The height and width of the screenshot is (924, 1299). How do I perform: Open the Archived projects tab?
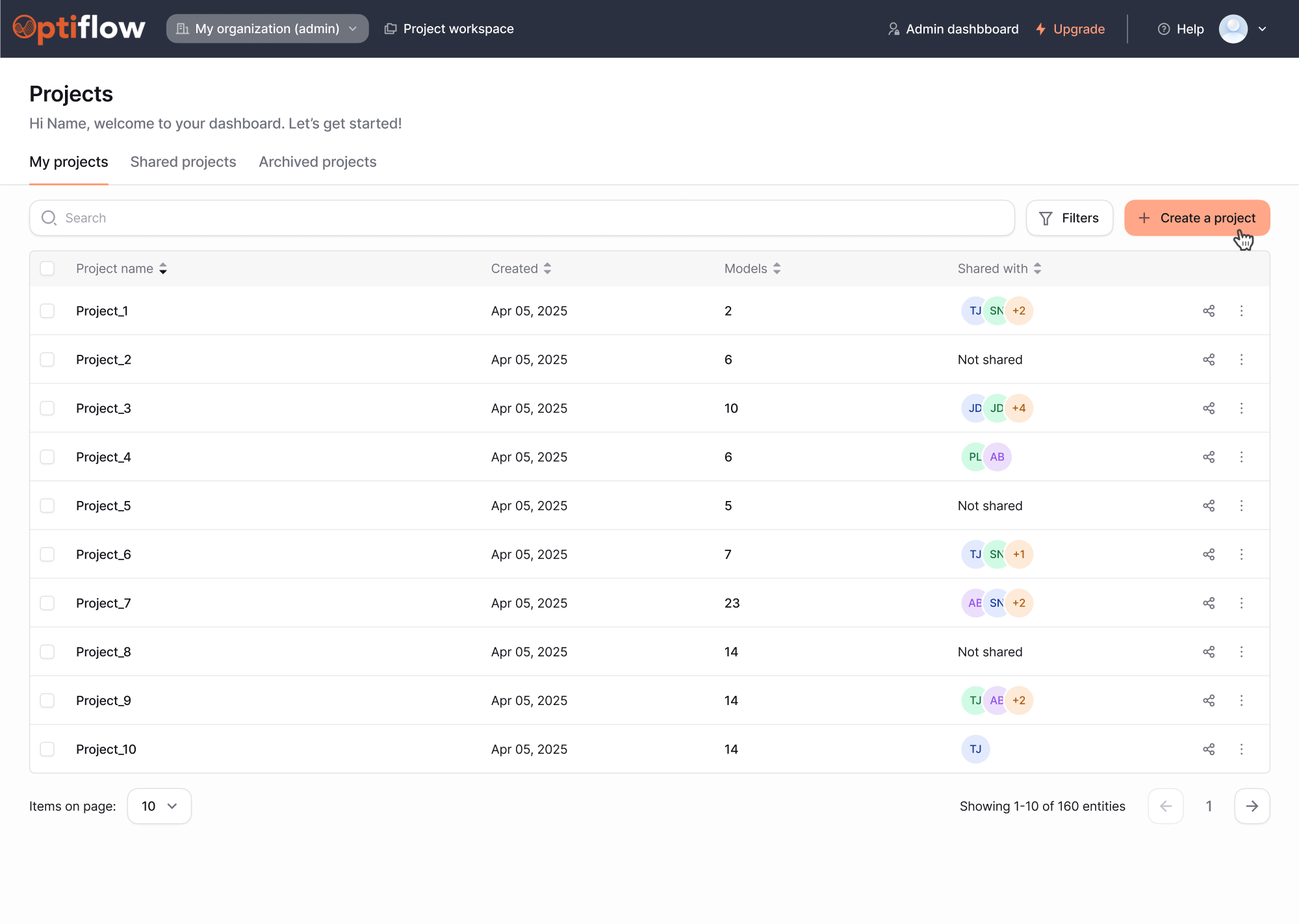point(317,162)
